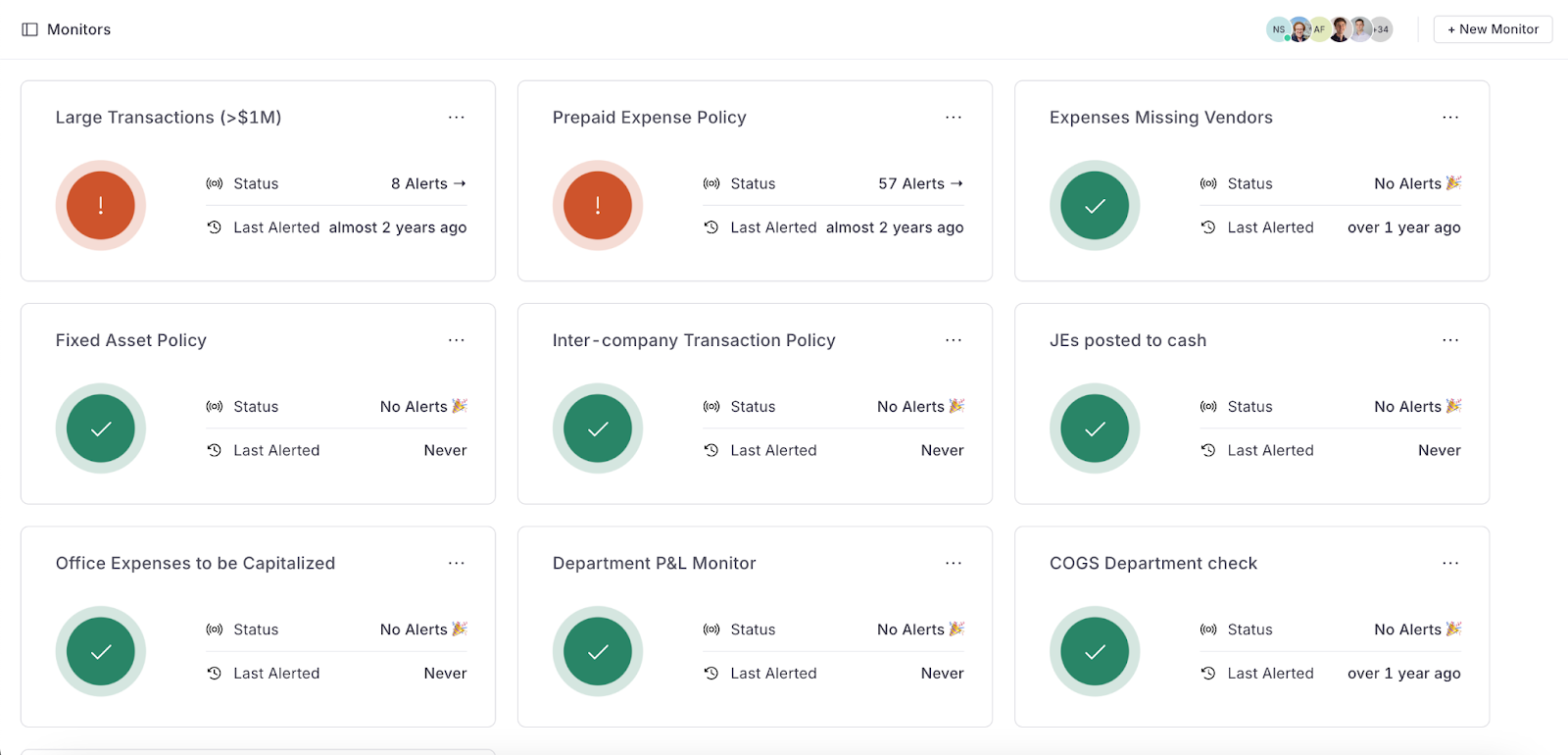Open the more options menu for Prepaid Expense Policy
The image size is (1568, 755).
[954, 118]
